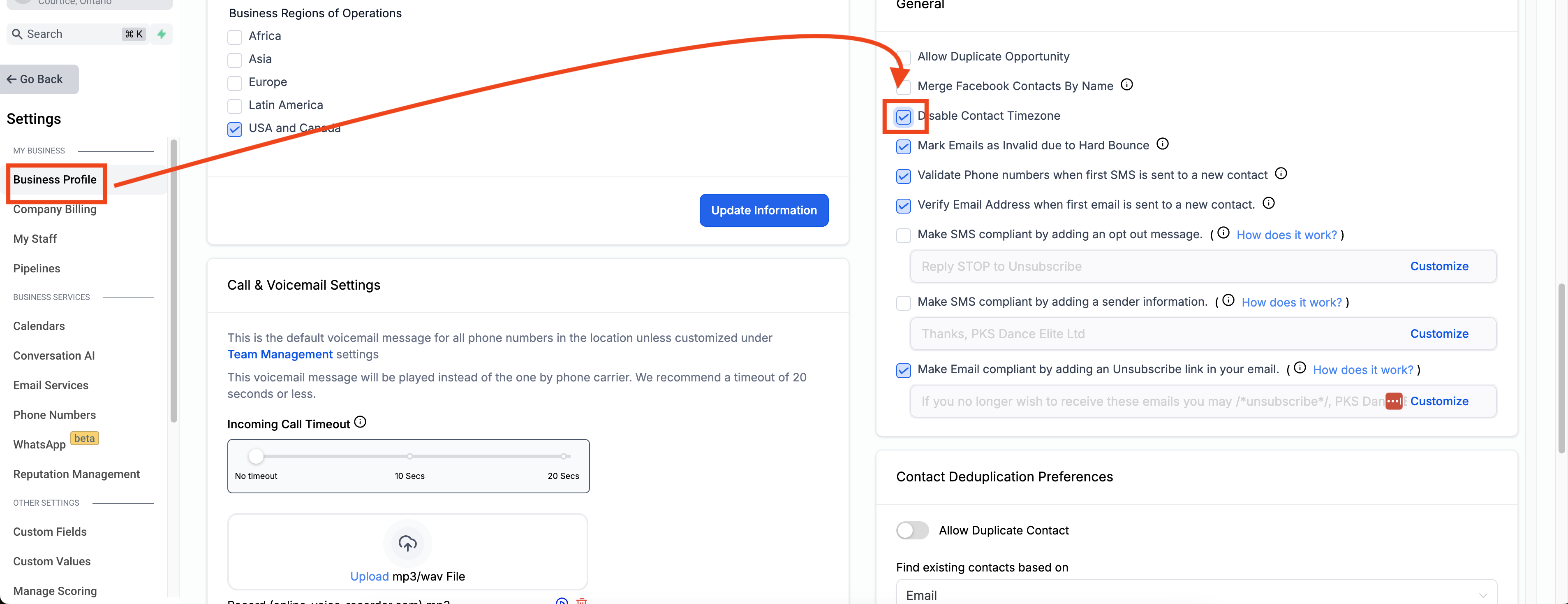This screenshot has width=1568, height=604.
Task: Click the green lightning bolt icon
Action: [x=161, y=34]
